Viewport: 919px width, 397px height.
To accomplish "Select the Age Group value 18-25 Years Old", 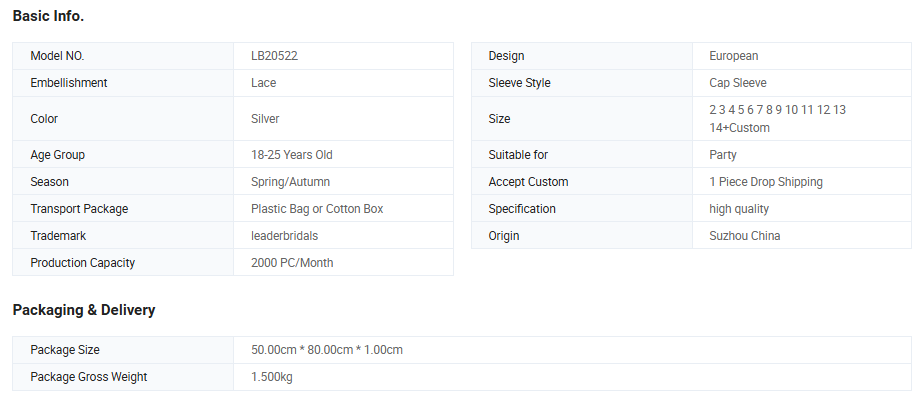I will (x=291, y=155).
